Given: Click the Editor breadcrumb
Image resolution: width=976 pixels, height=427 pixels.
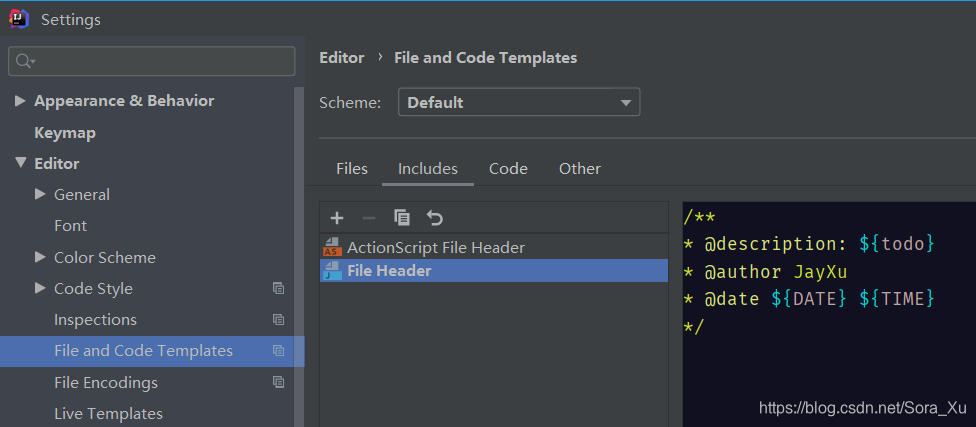Looking at the screenshot, I should coord(342,58).
